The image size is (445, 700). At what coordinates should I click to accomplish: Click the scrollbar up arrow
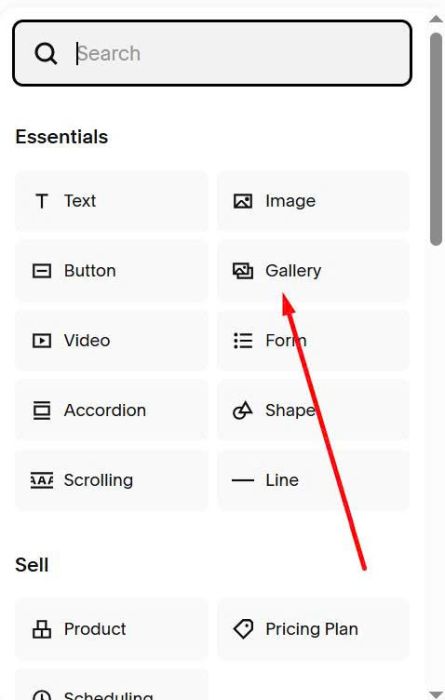tap(436, 18)
